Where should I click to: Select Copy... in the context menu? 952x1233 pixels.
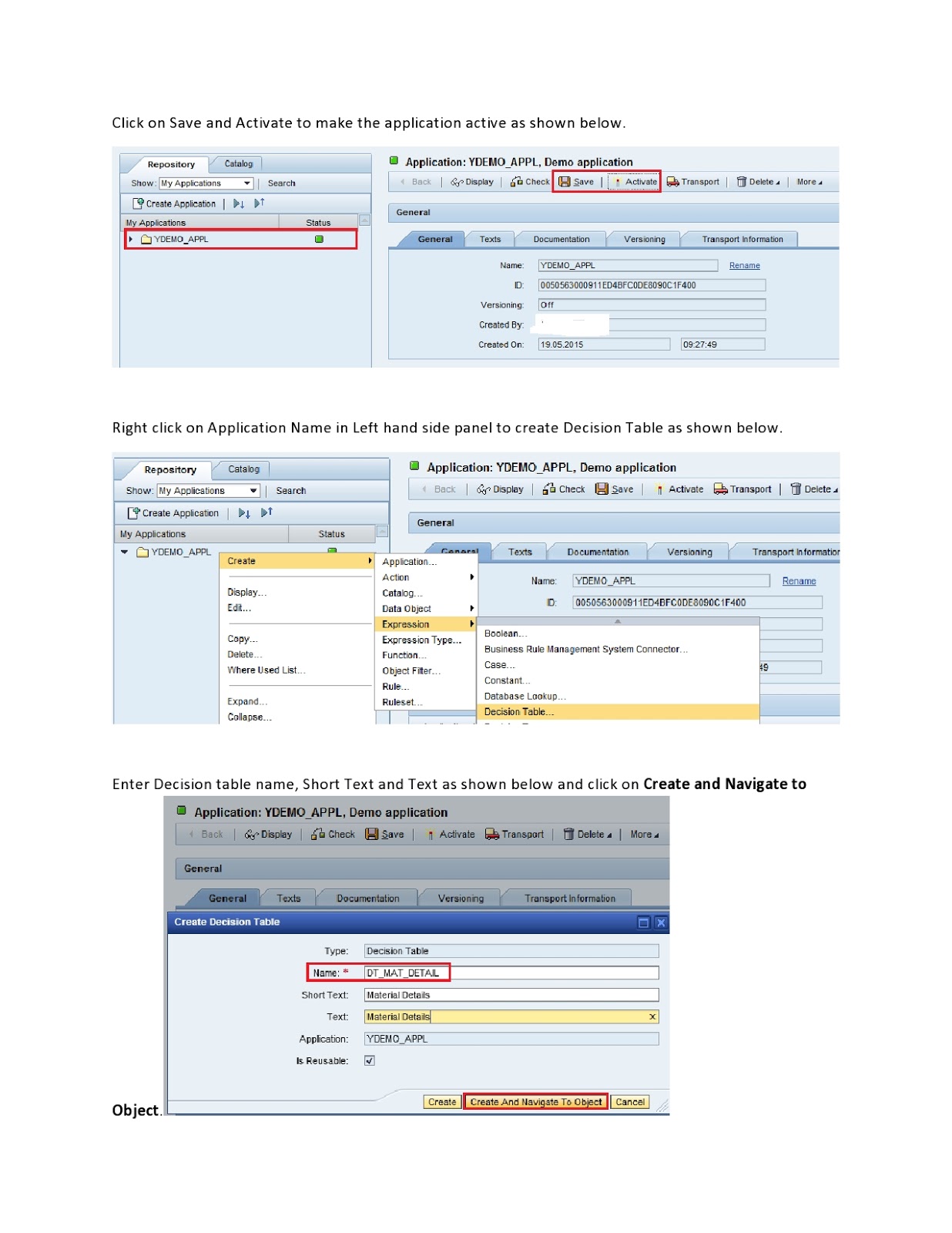click(243, 639)
